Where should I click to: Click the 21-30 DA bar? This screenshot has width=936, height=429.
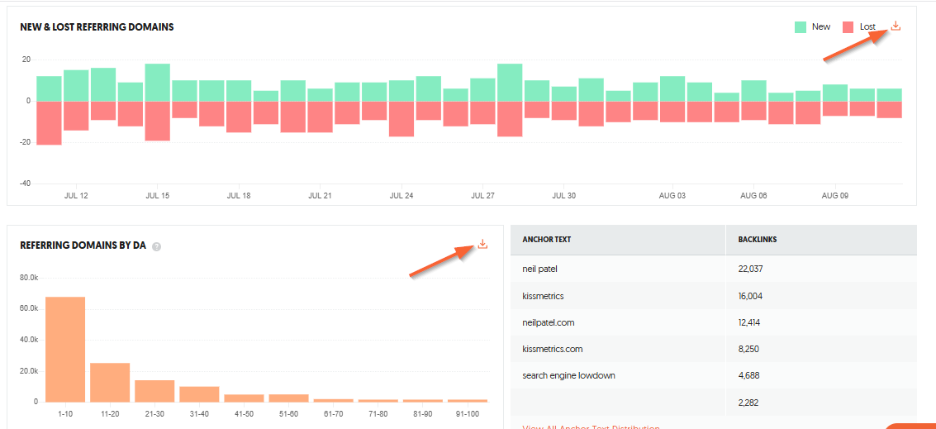155,391
